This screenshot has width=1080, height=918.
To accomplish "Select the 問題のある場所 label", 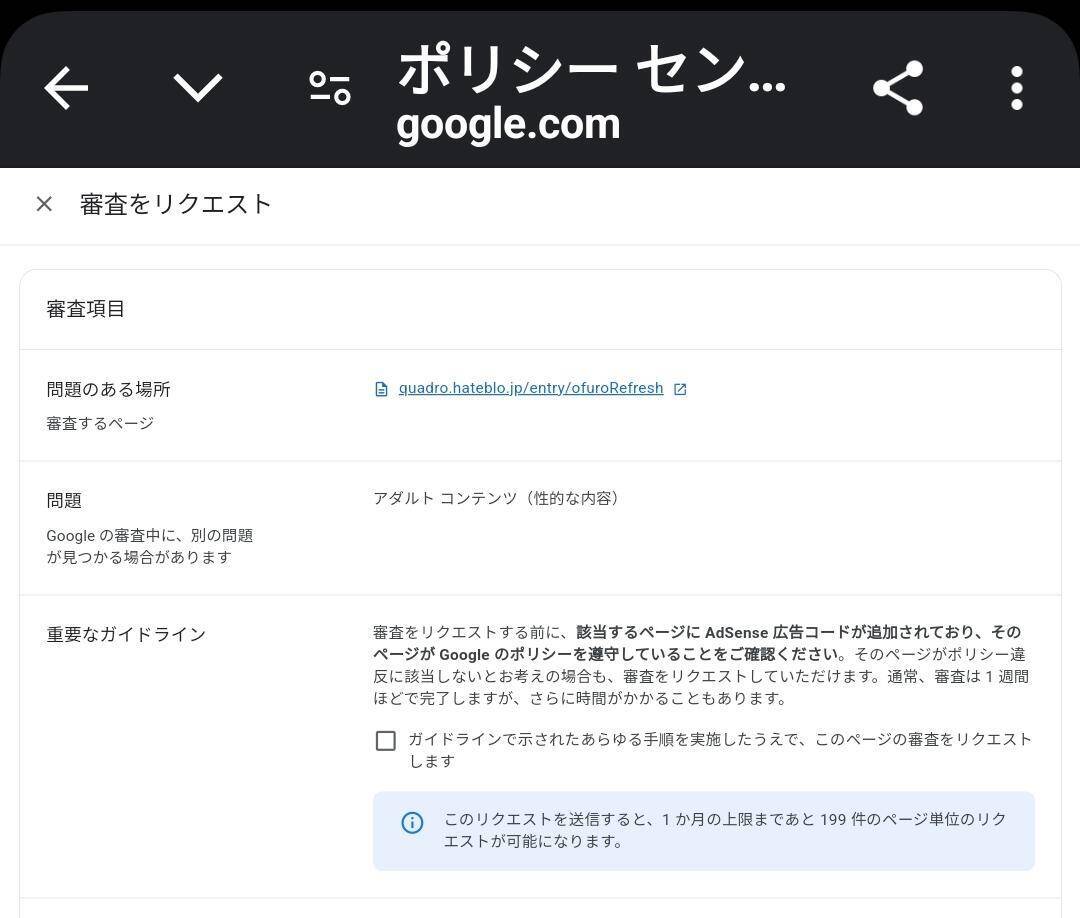I will (x=108, y=389).
